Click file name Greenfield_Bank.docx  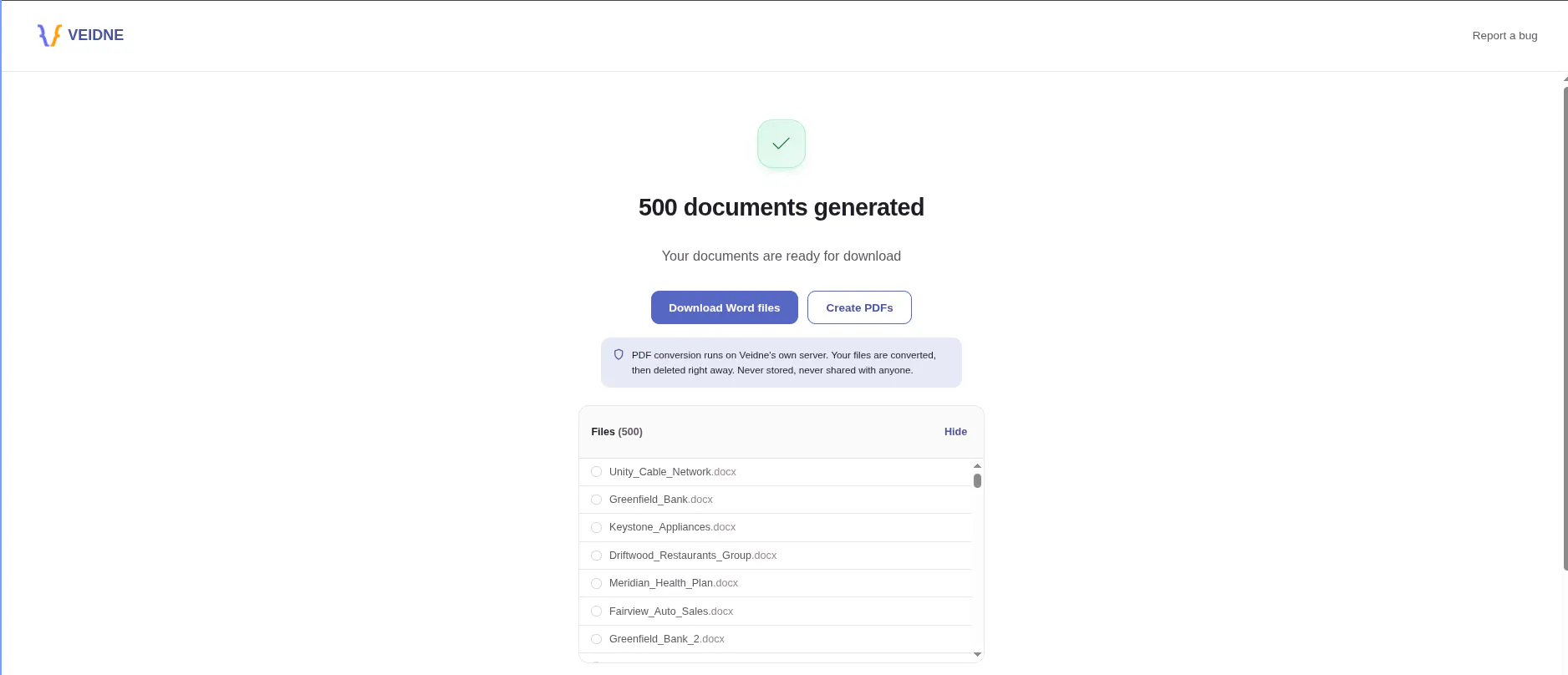pyautogui.click(x=661, y=500)
